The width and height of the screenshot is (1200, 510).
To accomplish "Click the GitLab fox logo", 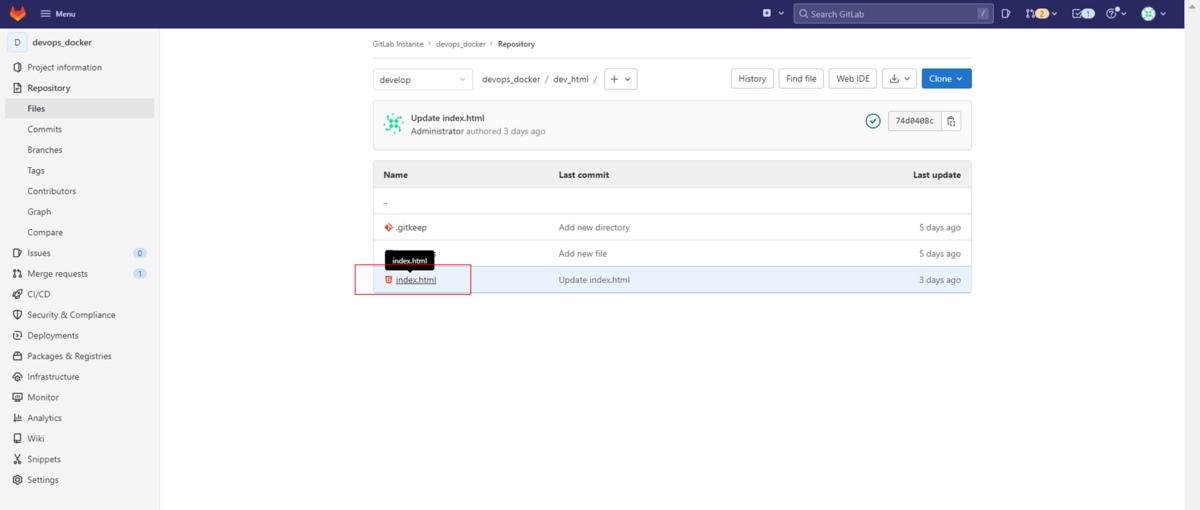I will tap(18, 14).
